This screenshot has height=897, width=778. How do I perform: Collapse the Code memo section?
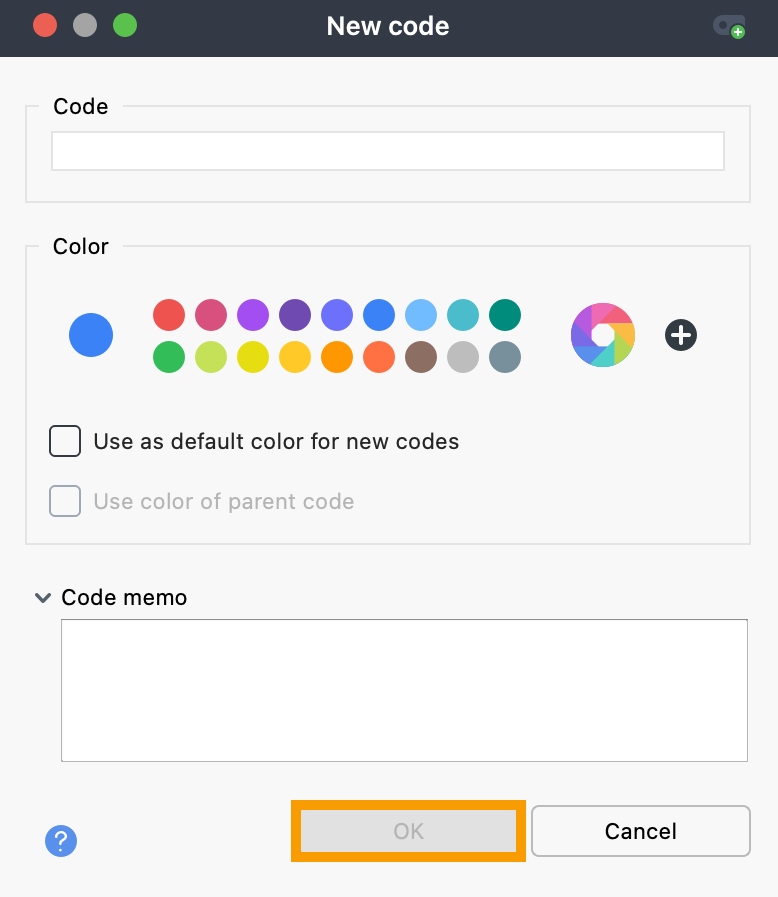pos(43,598)
